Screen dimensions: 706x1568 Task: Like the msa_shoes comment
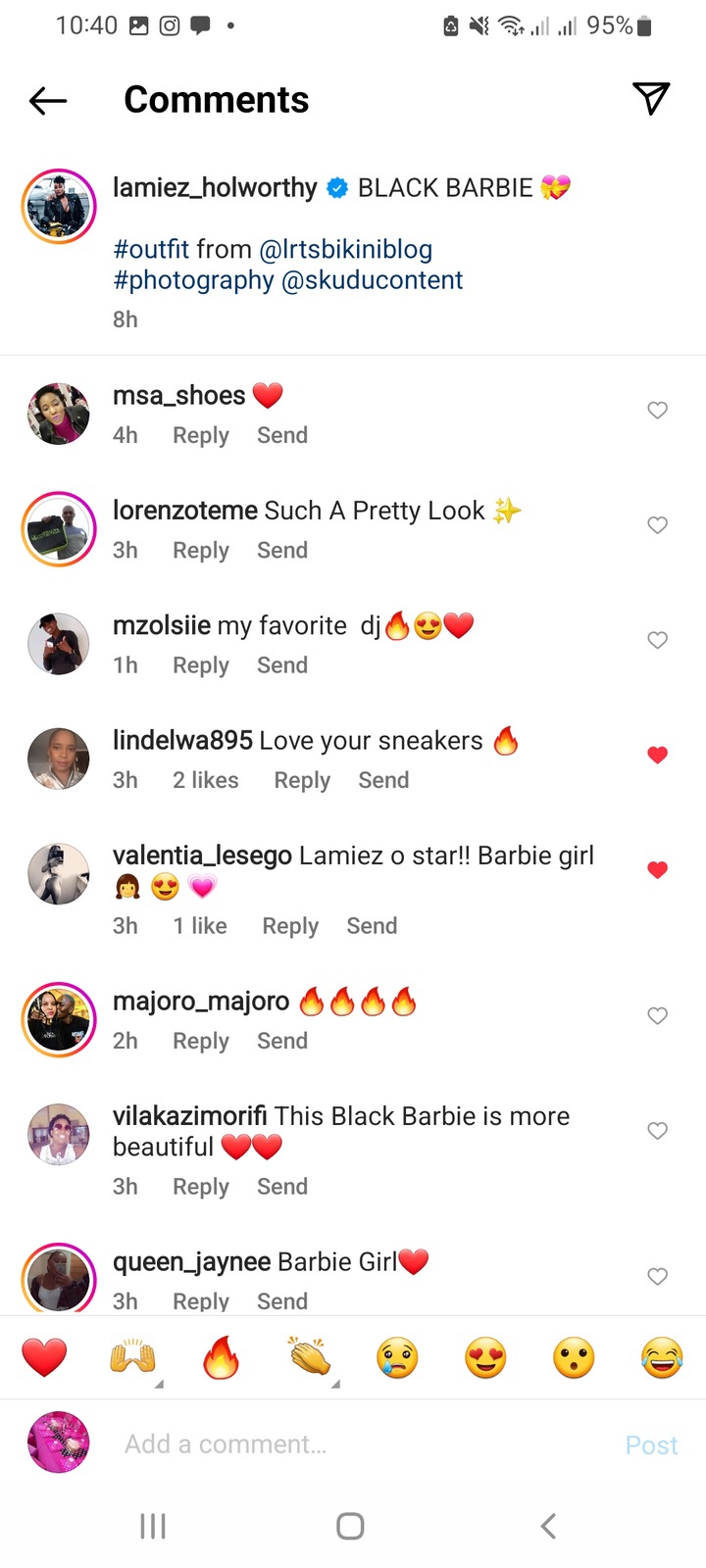tap(658, 411)
